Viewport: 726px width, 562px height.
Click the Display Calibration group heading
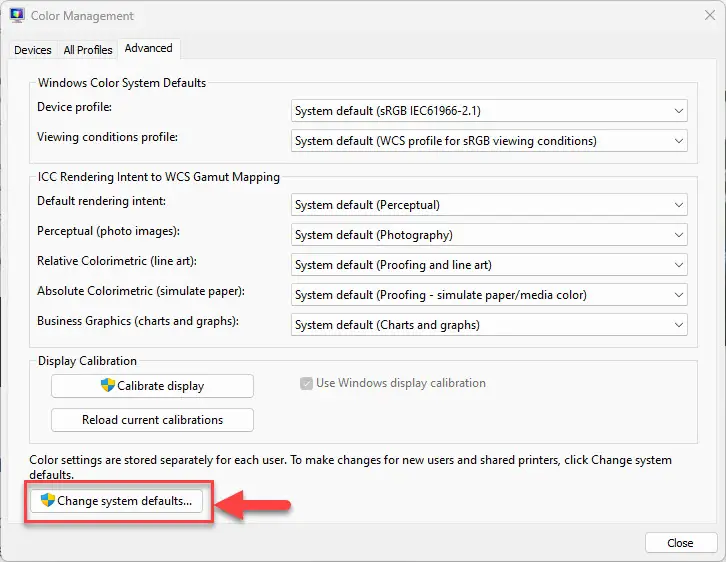click(87, 361)
